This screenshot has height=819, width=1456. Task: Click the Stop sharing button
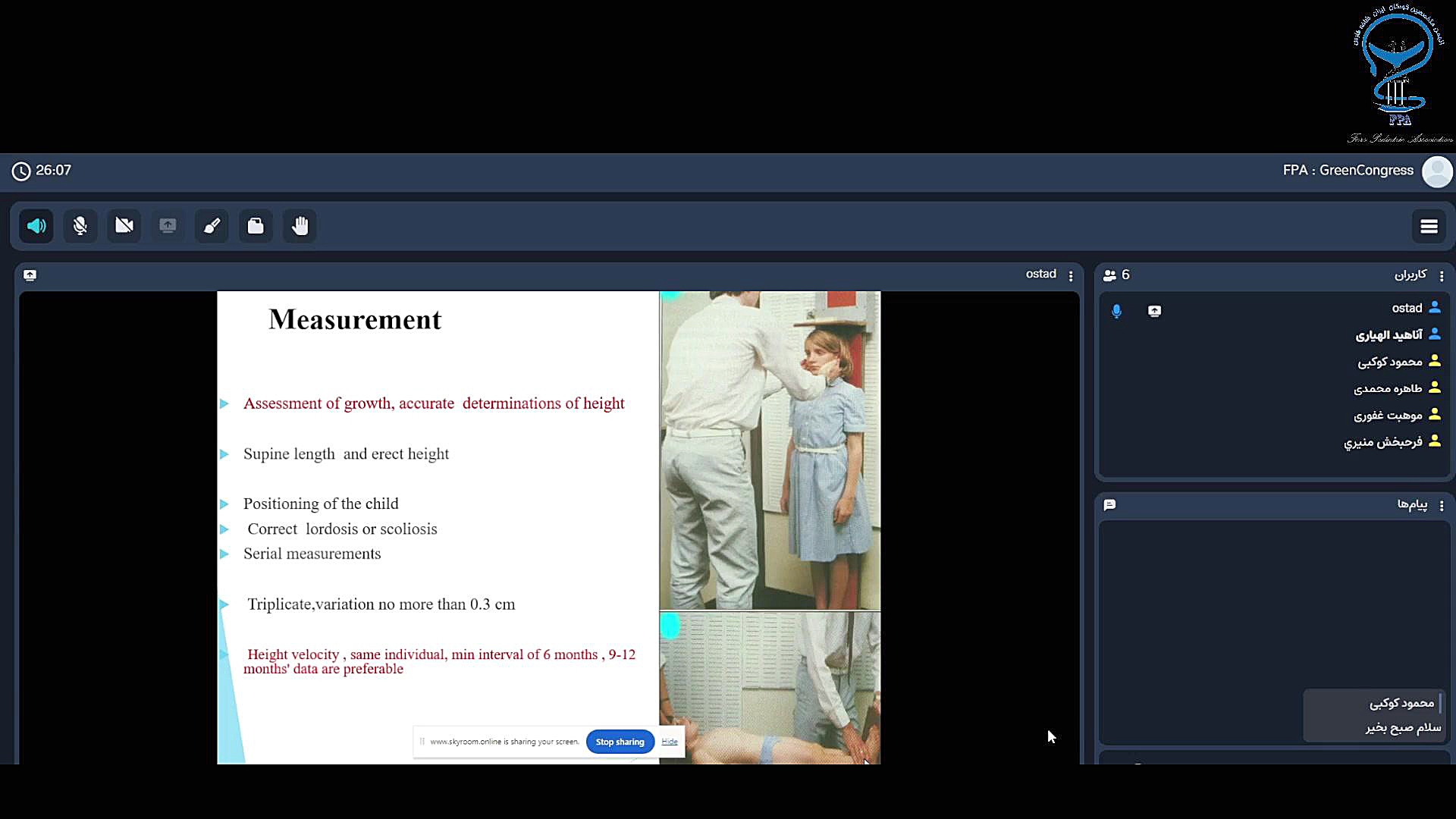click(x=620, y=742)
